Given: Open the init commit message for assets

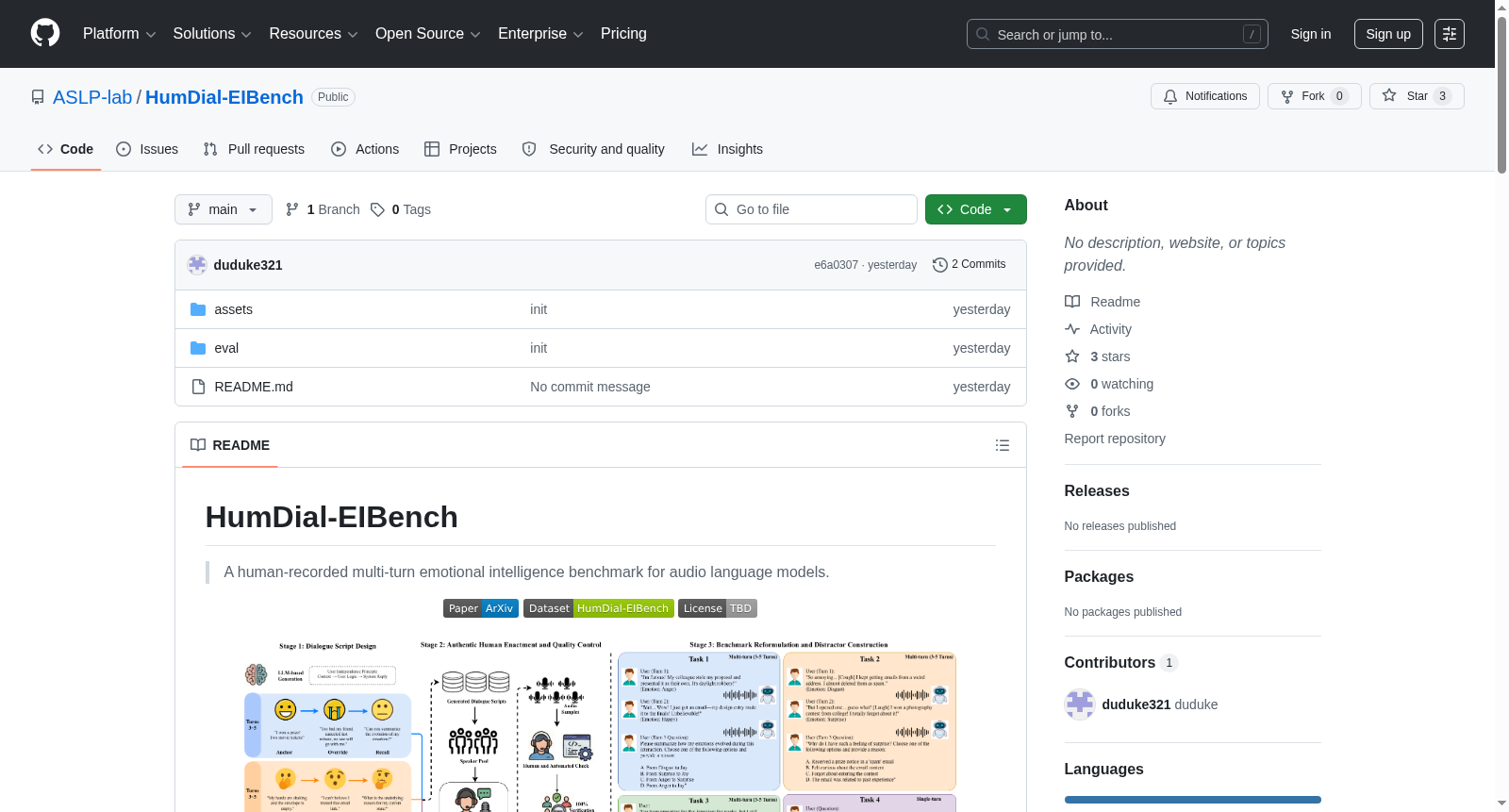Looking at the screenshot, I should pos(539,309).
